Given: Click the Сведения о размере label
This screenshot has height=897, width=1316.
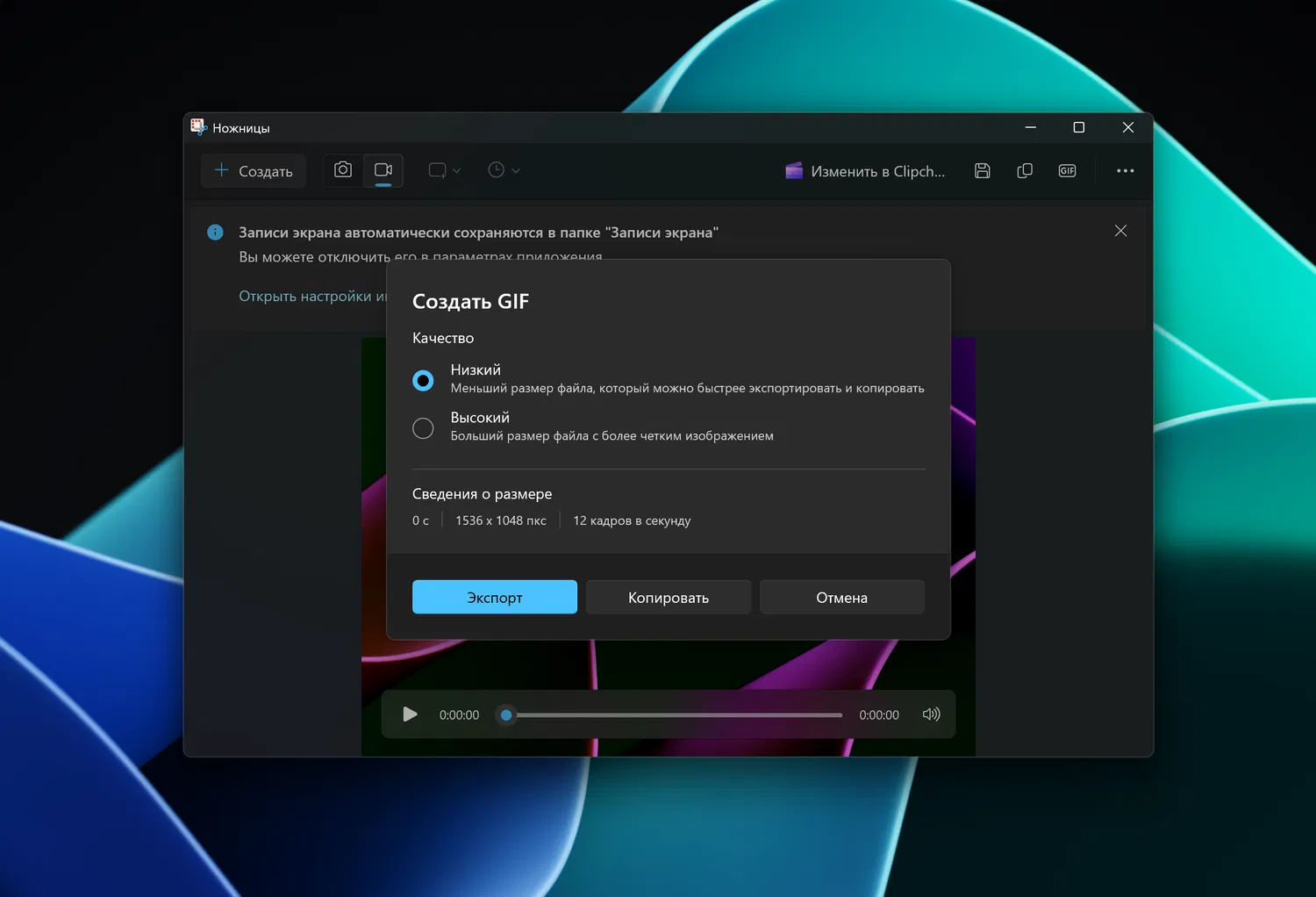Looking at the screenshot, I should point(483,494).
